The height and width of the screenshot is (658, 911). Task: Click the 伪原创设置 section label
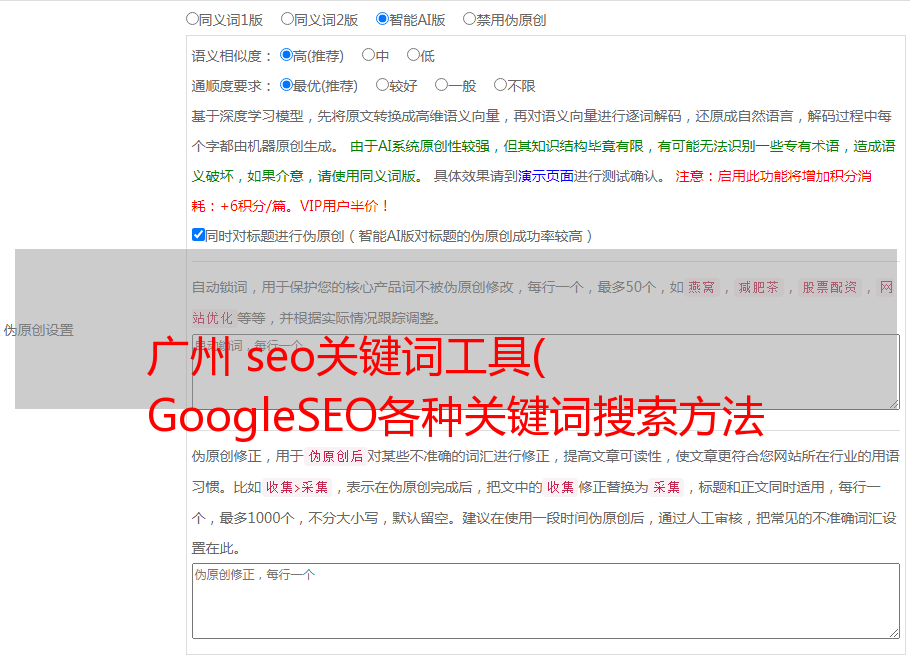(39, 330)
